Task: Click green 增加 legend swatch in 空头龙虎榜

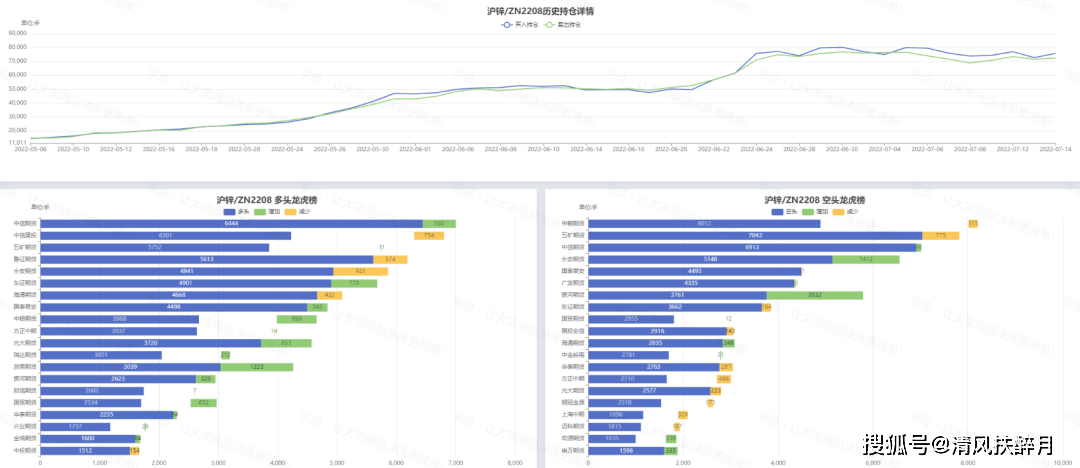Action: [808, 211]
